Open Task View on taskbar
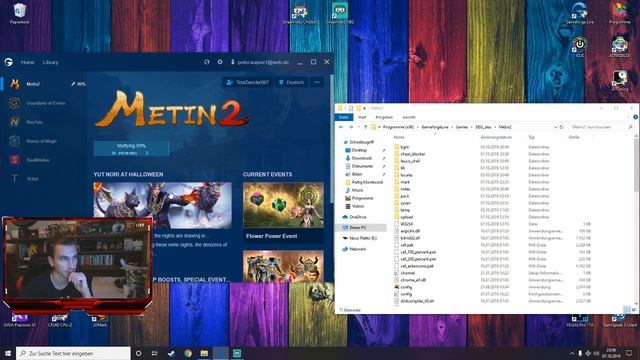Screen dimensions: 640x360 coord(155,353)
